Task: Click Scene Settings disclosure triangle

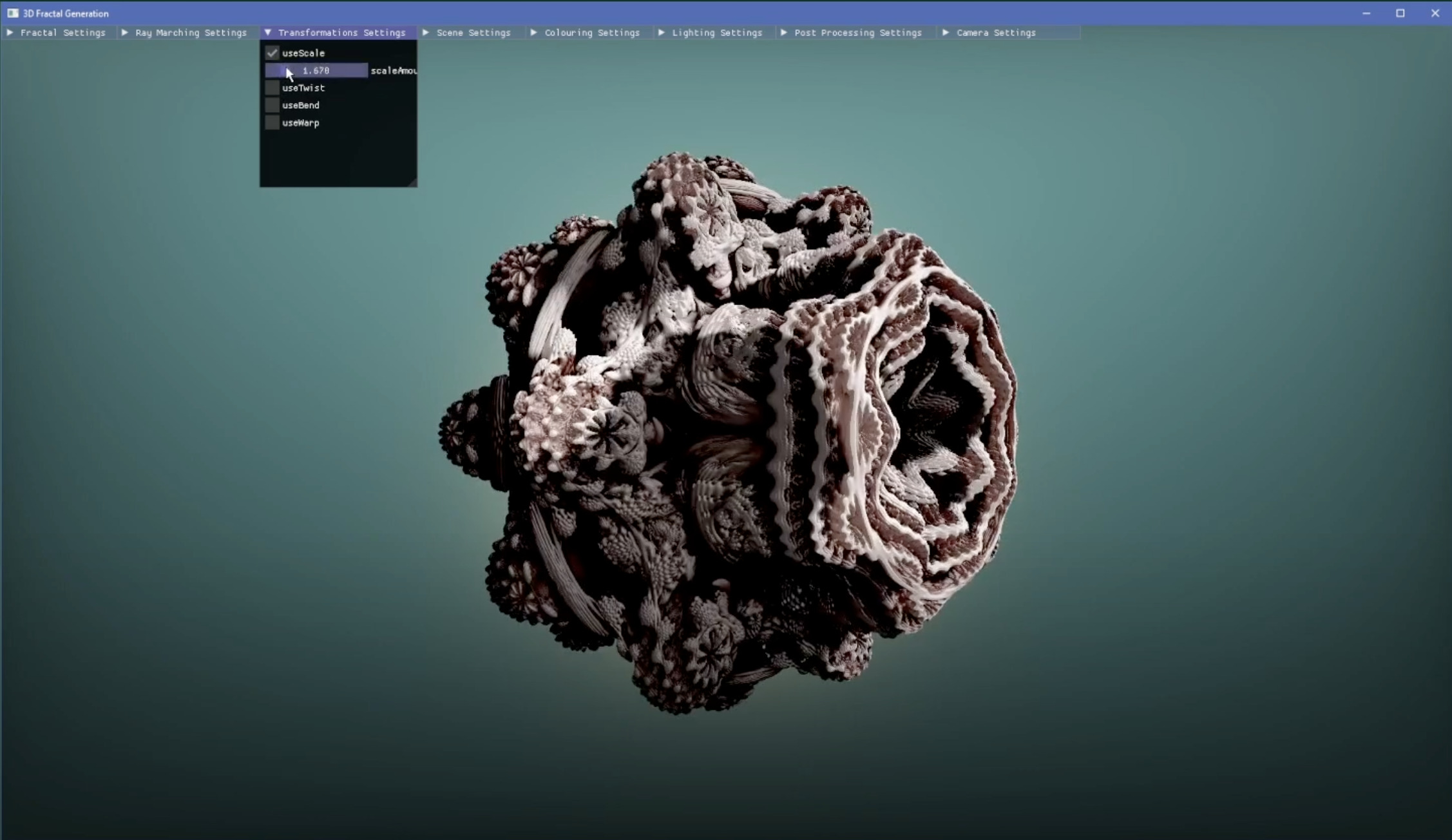Action: point(426,32)
